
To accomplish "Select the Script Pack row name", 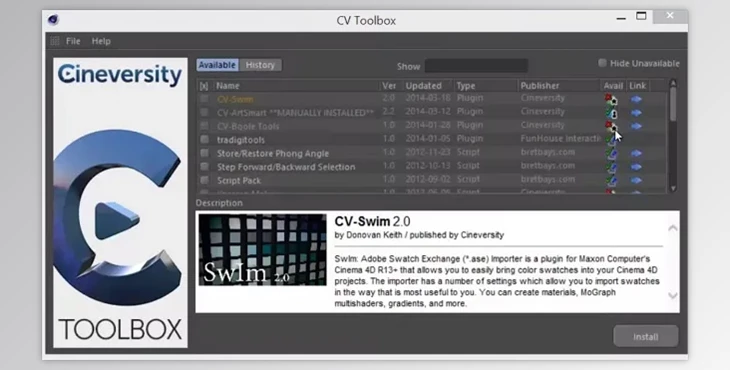I will click(x=239, y=180).
